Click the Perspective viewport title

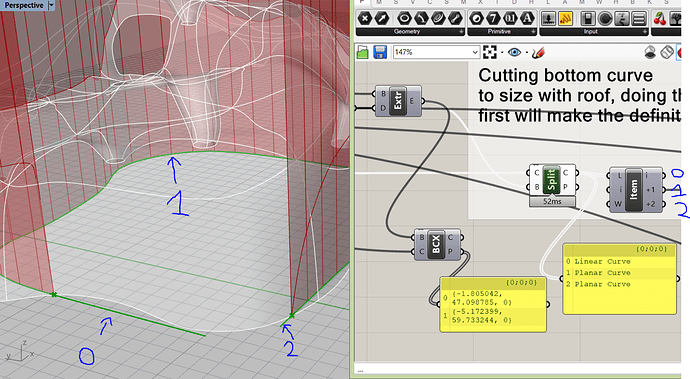coord(24,5)
